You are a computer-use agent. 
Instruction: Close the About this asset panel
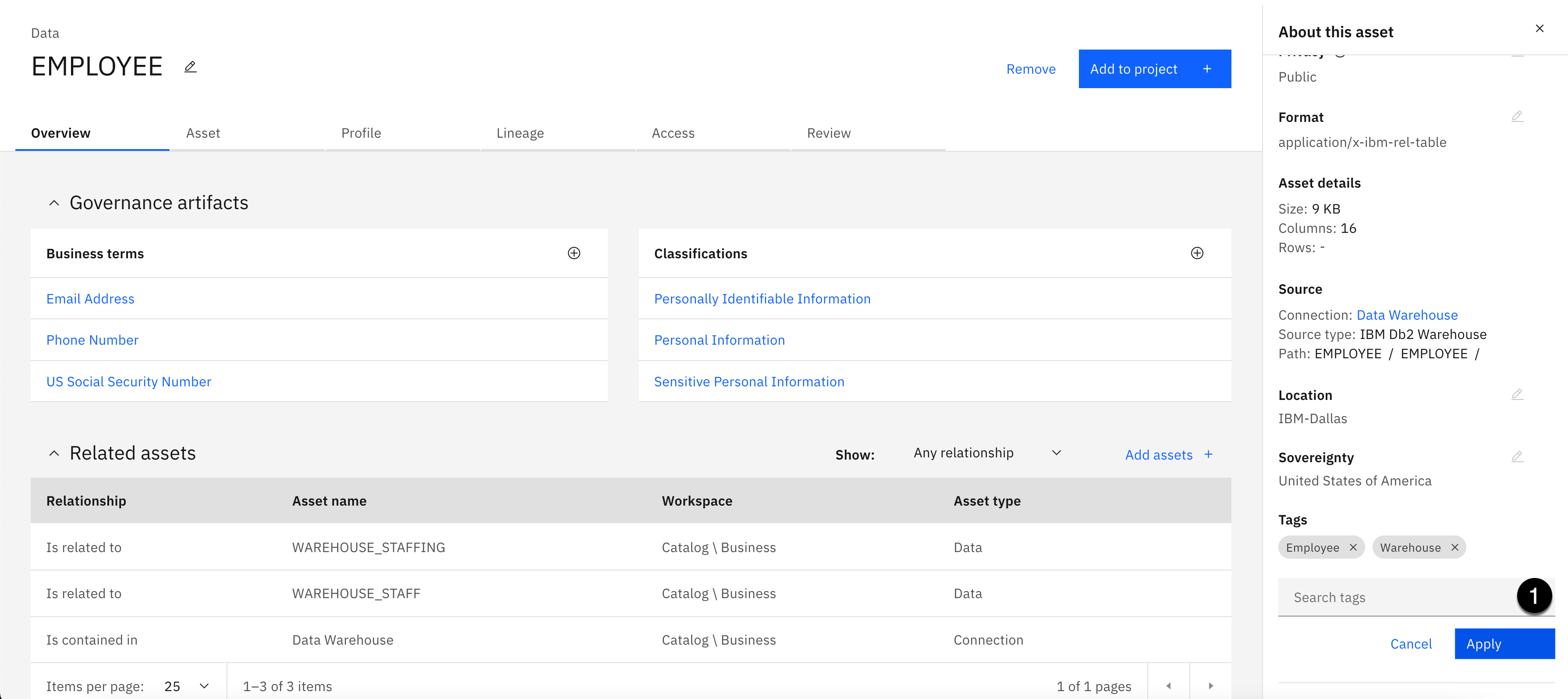1540,29
